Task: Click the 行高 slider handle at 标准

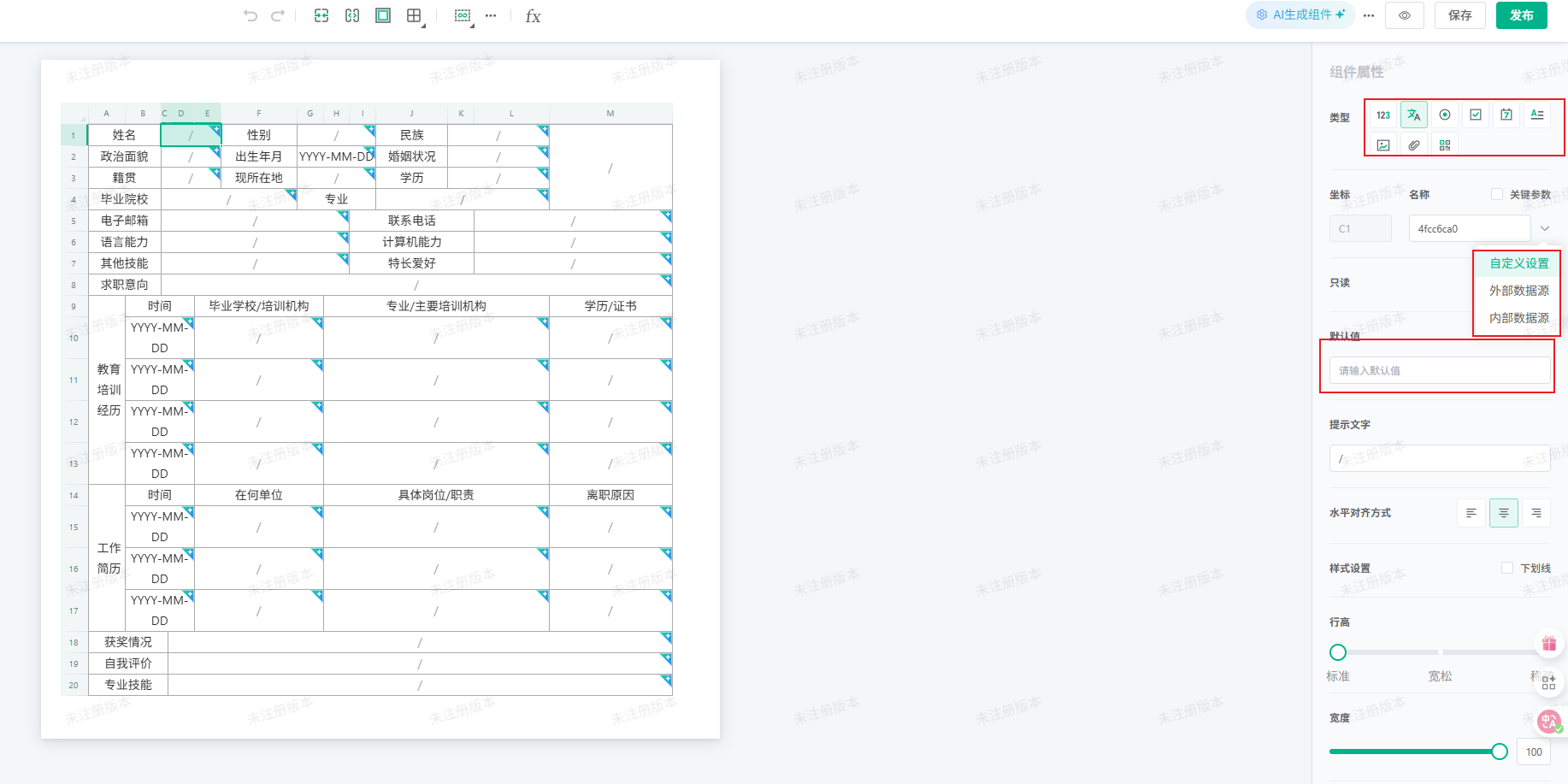Action: click(x=1338, y=652)
